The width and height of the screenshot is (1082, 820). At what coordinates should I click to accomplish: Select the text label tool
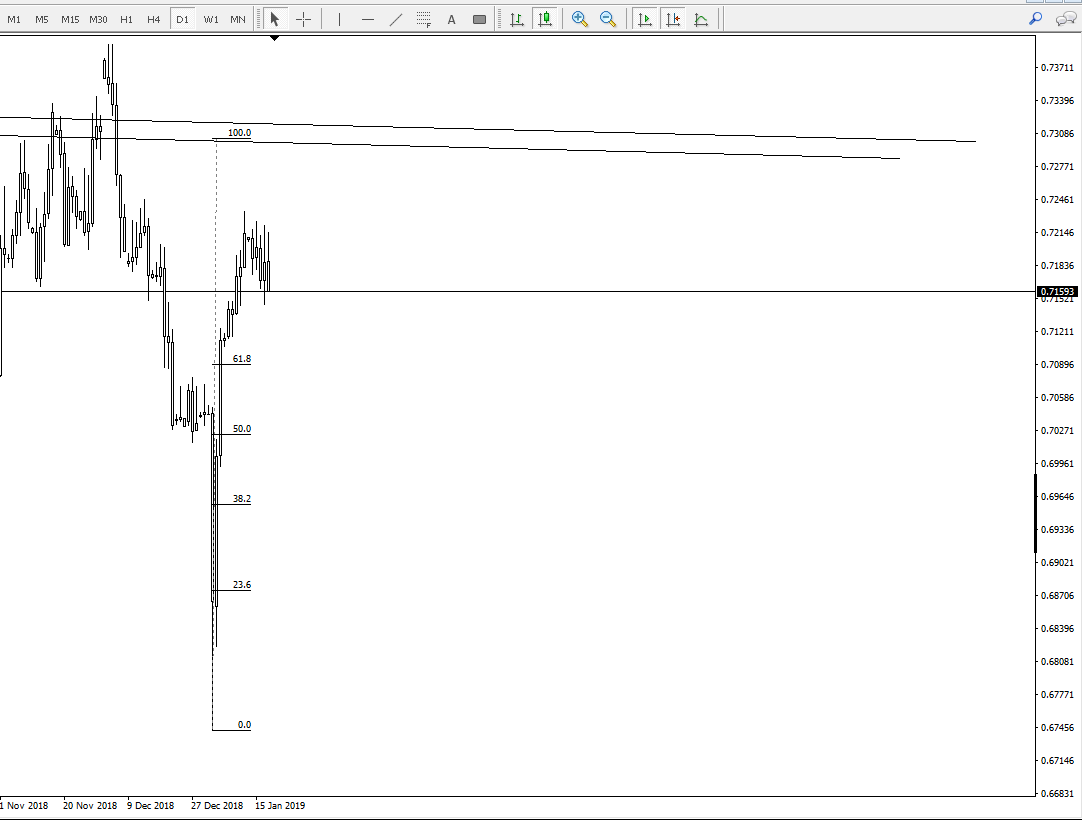coord(479,19)
